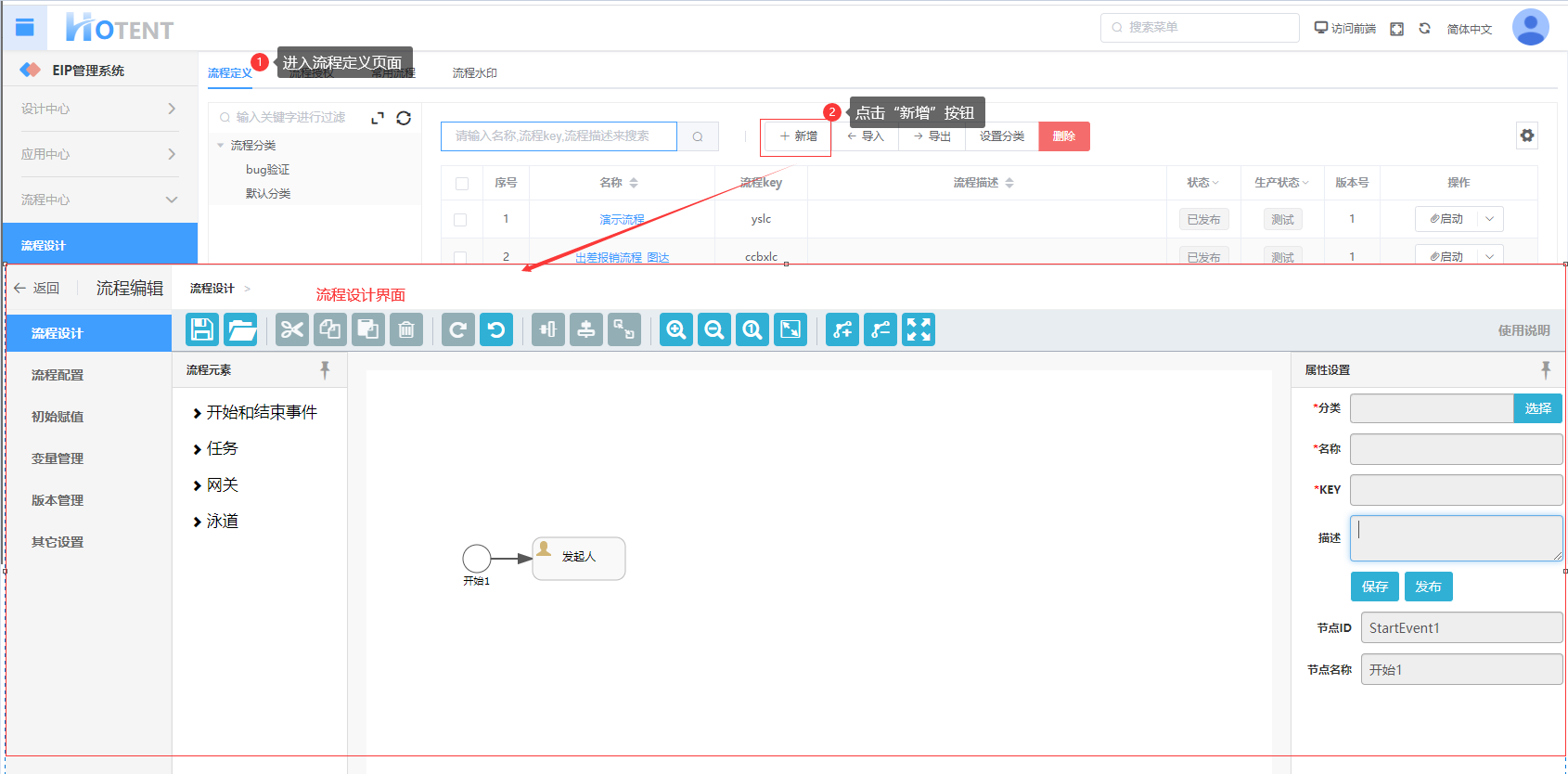This screenshot has height=774, width=1568.
Task: Open the action dropdown arrow for 演示流程 row
Action: pos(1489,219)
